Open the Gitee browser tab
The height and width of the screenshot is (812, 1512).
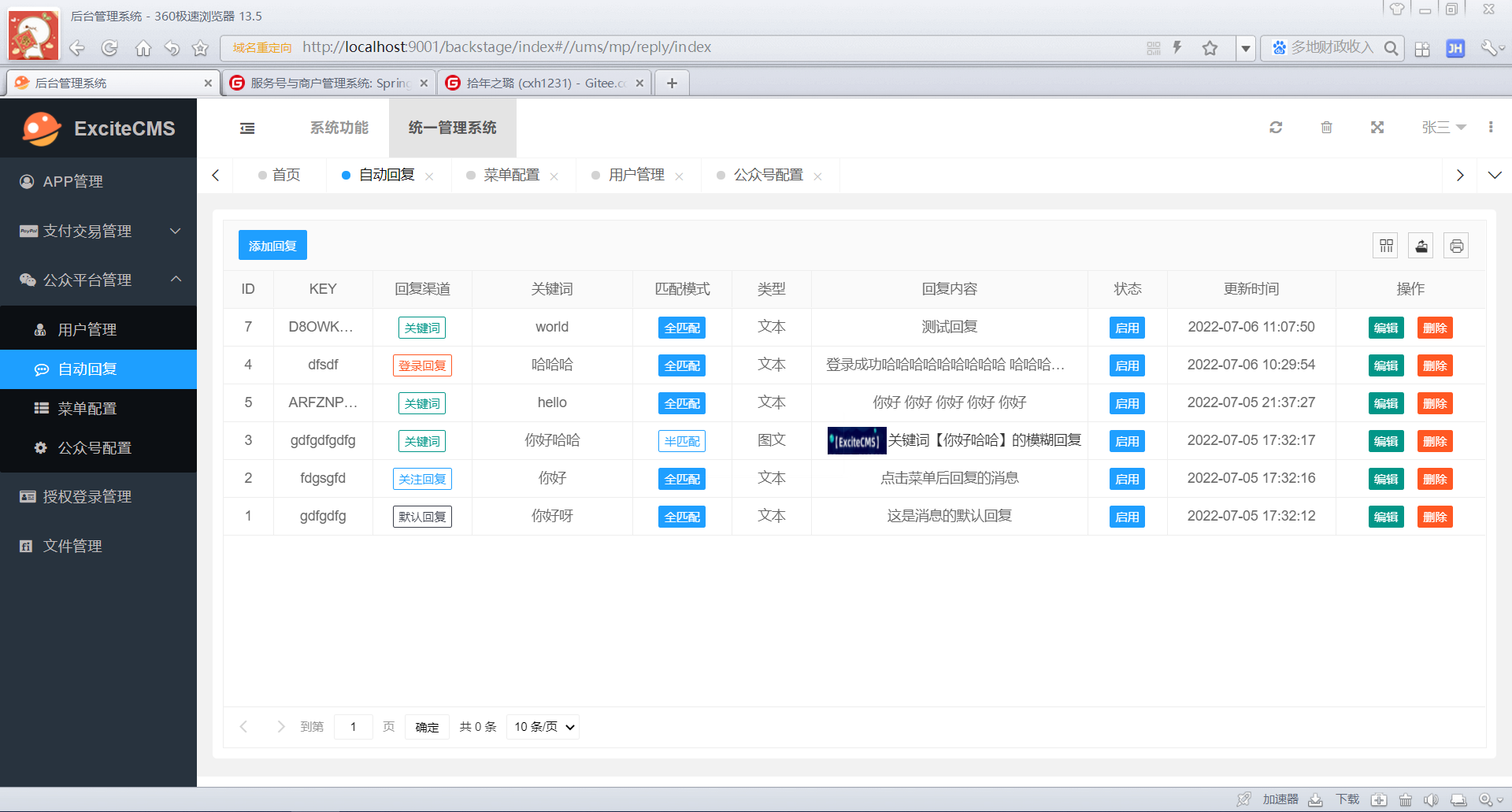coord(543,83)
